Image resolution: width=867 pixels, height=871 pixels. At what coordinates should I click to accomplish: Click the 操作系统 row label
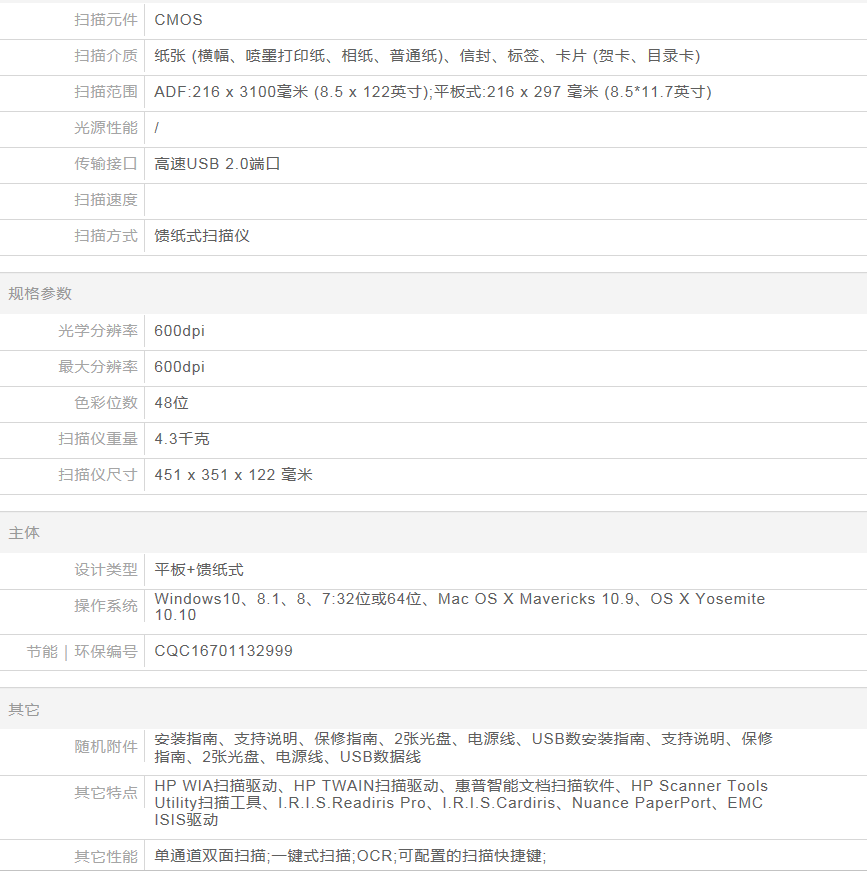coord(106,606)
